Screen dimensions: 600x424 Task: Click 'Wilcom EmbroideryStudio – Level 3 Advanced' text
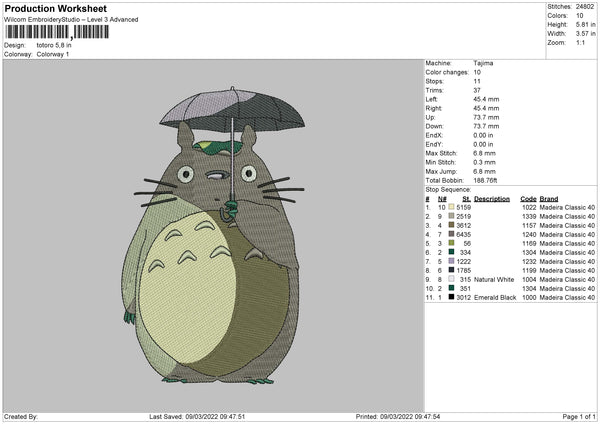[71, 20]
